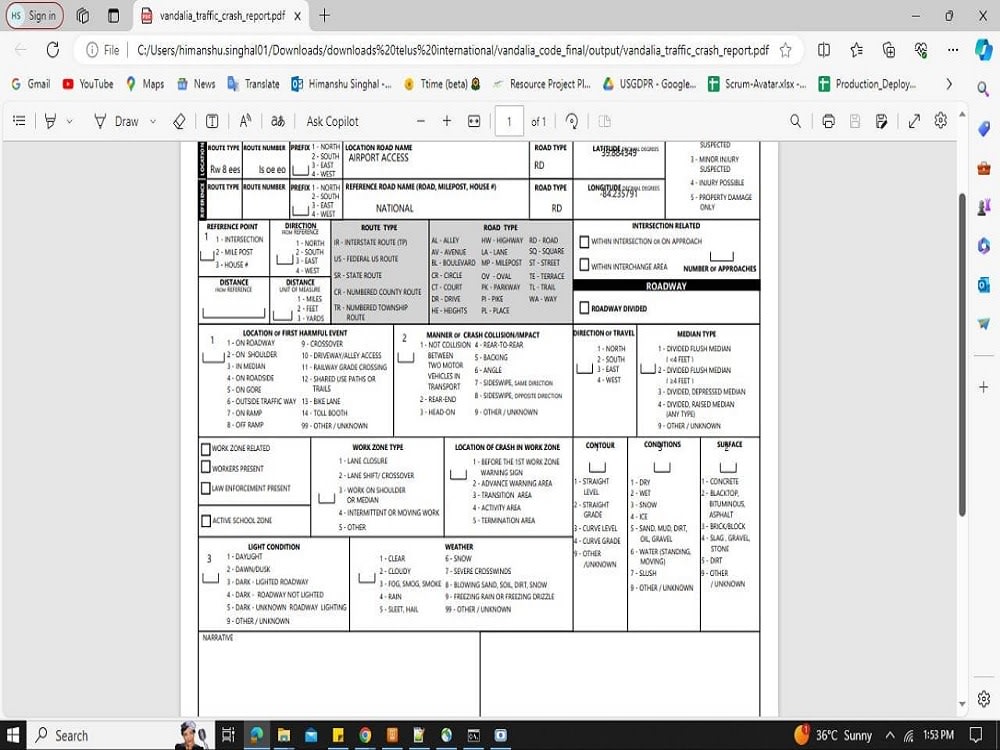Open the Scrum-Avatar.xlsx bookmark
This screenshot has height=750, width=1000.
[x=757, y=84]
